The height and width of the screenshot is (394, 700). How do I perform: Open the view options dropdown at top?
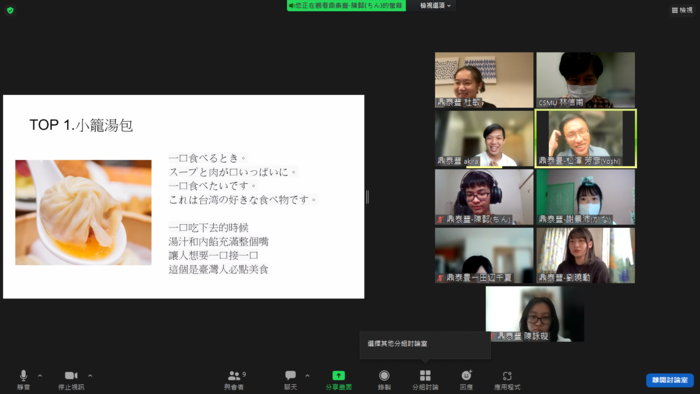click(x=435, y=6)
